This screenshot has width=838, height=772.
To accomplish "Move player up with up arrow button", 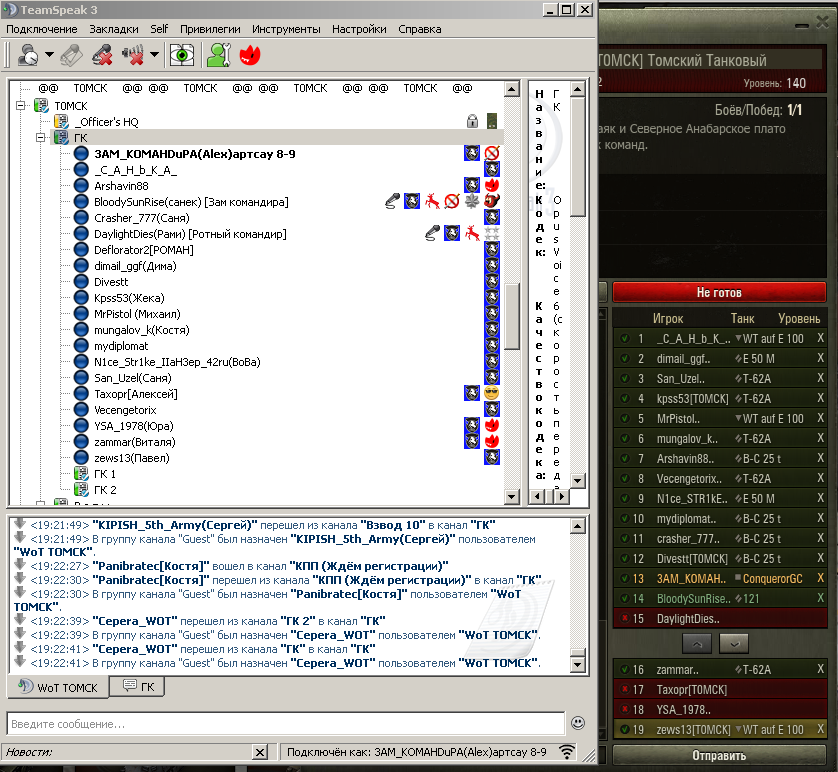I will click(x=697, y=643).
